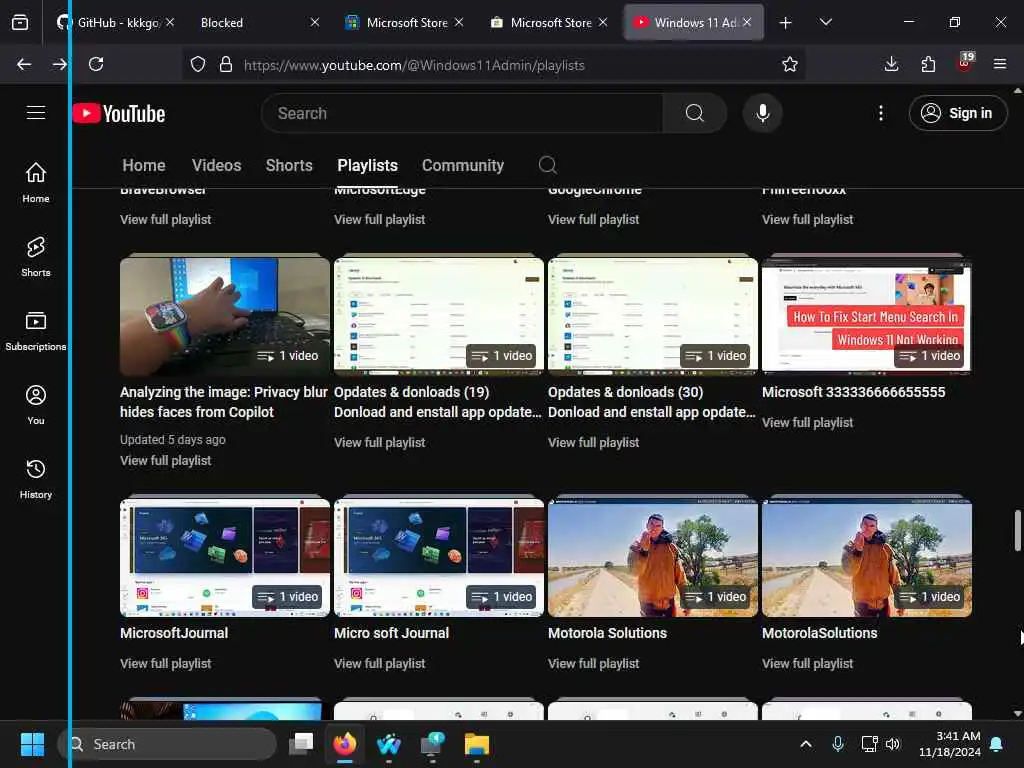Switch to the channel Shorts tab

[289, 165]
